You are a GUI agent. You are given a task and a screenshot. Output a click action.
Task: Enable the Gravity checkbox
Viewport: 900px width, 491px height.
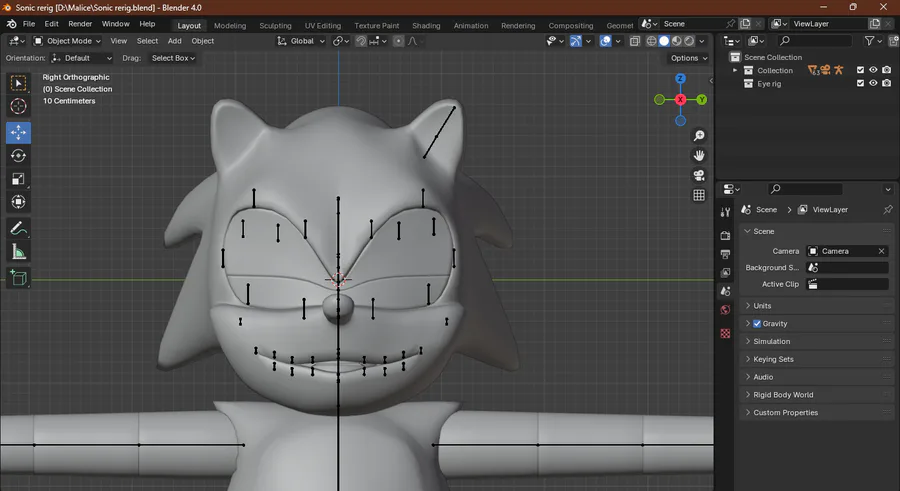click(x=757, y=324)
